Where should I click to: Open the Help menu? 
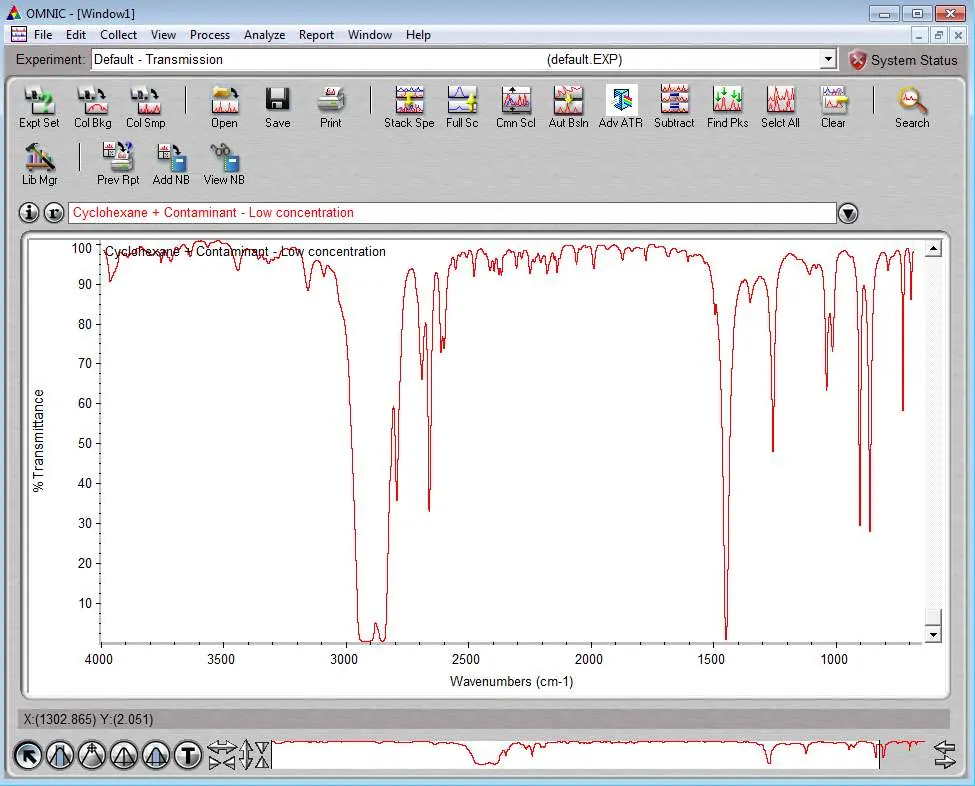418,35
